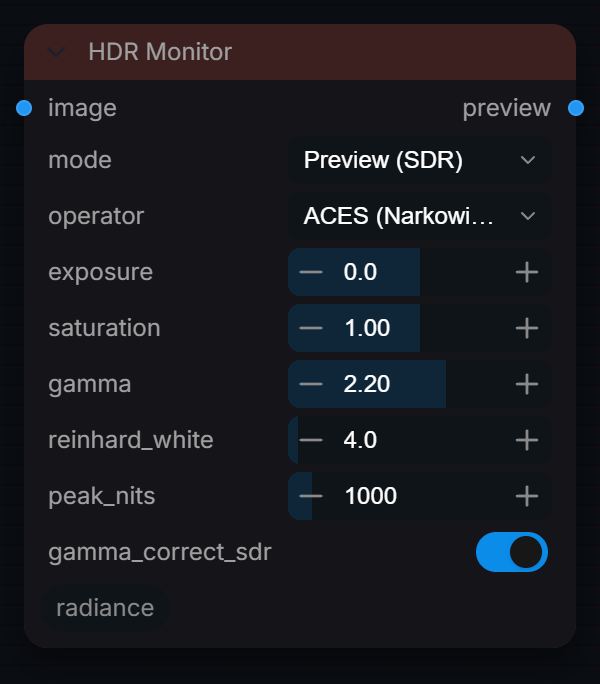The image size is (600, 684).
Task: Click the radiance badge
Action: (105, 608)
